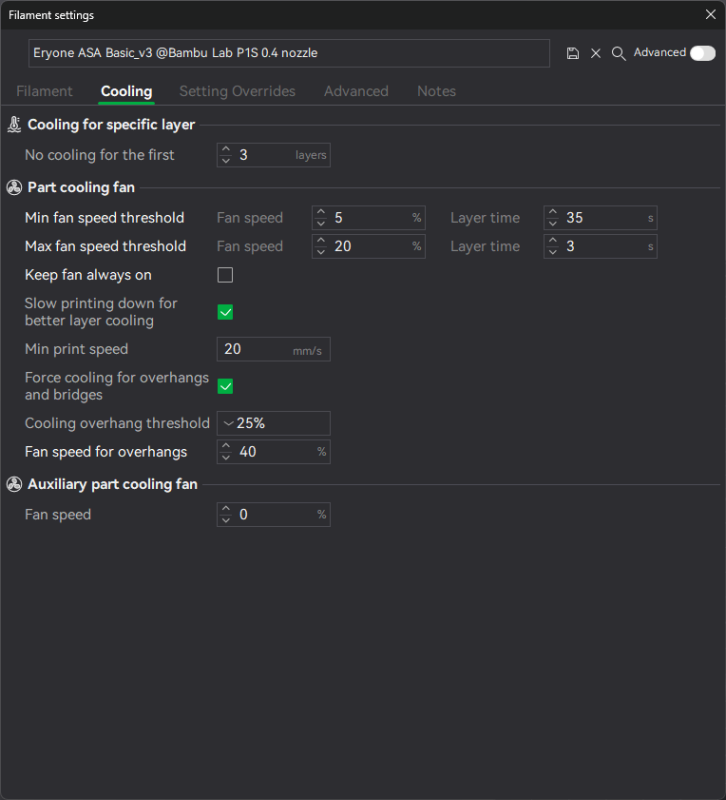Click Min layer time field showing 35
The width and height of the screenshot is (726, 800).
[600, 218]
